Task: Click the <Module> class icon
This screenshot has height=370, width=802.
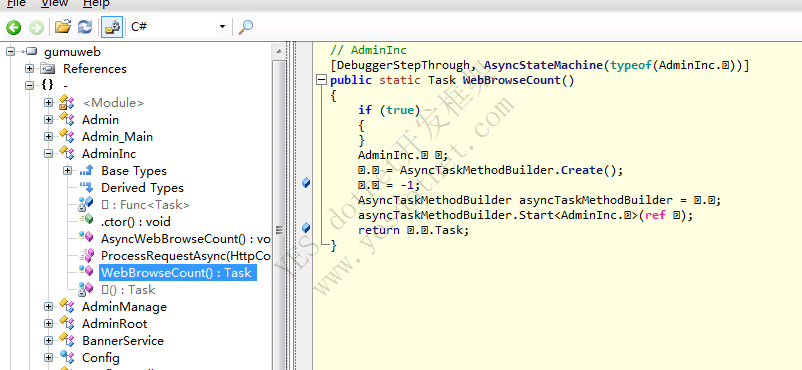Action: pyautogui.click(x=66, y=103)
